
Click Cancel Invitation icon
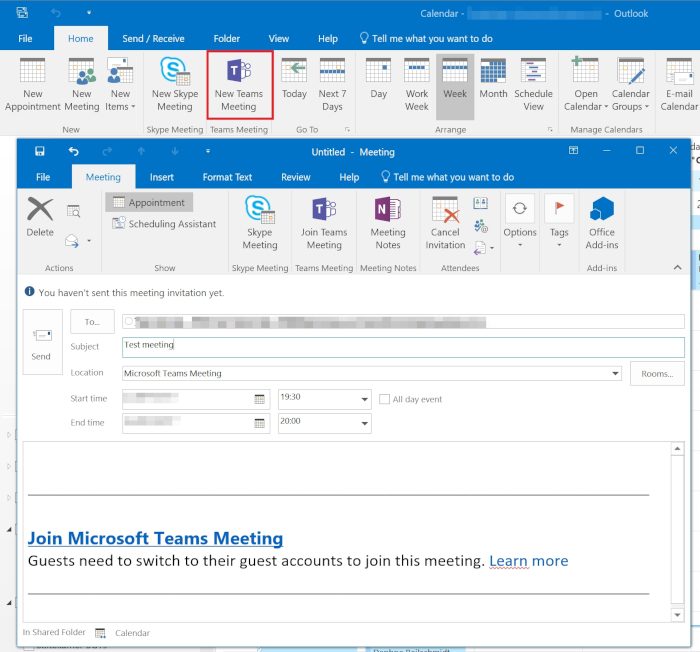tap(445, 212)
